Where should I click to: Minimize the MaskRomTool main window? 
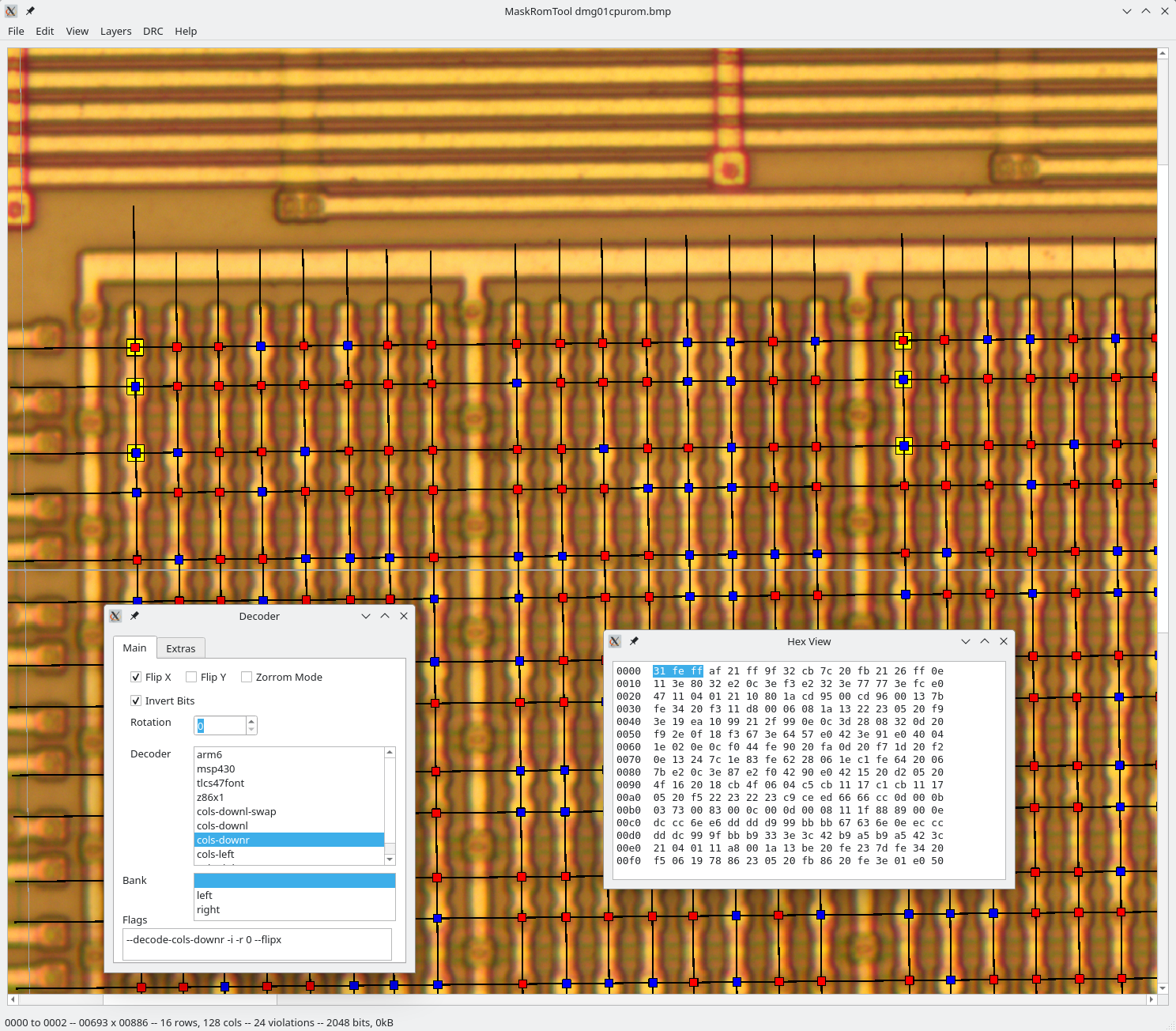1127,11
